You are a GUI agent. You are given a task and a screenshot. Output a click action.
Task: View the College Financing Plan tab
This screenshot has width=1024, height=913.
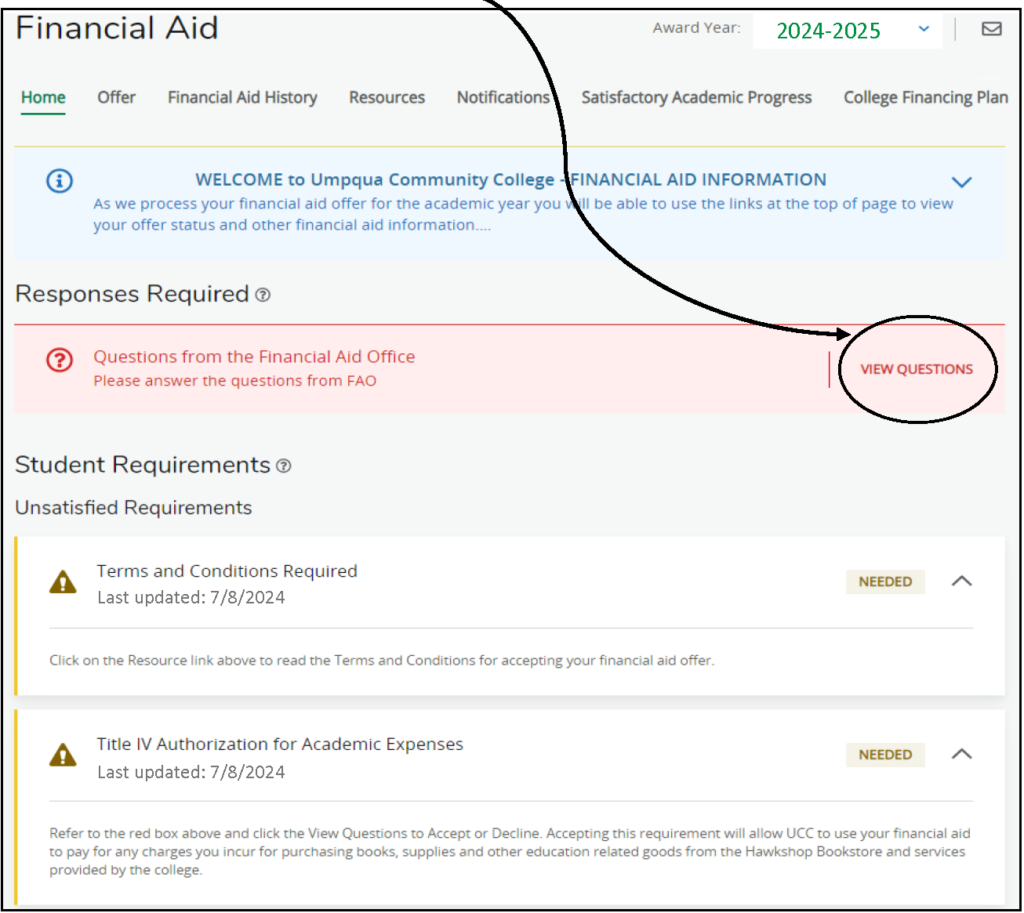point(925,97)
